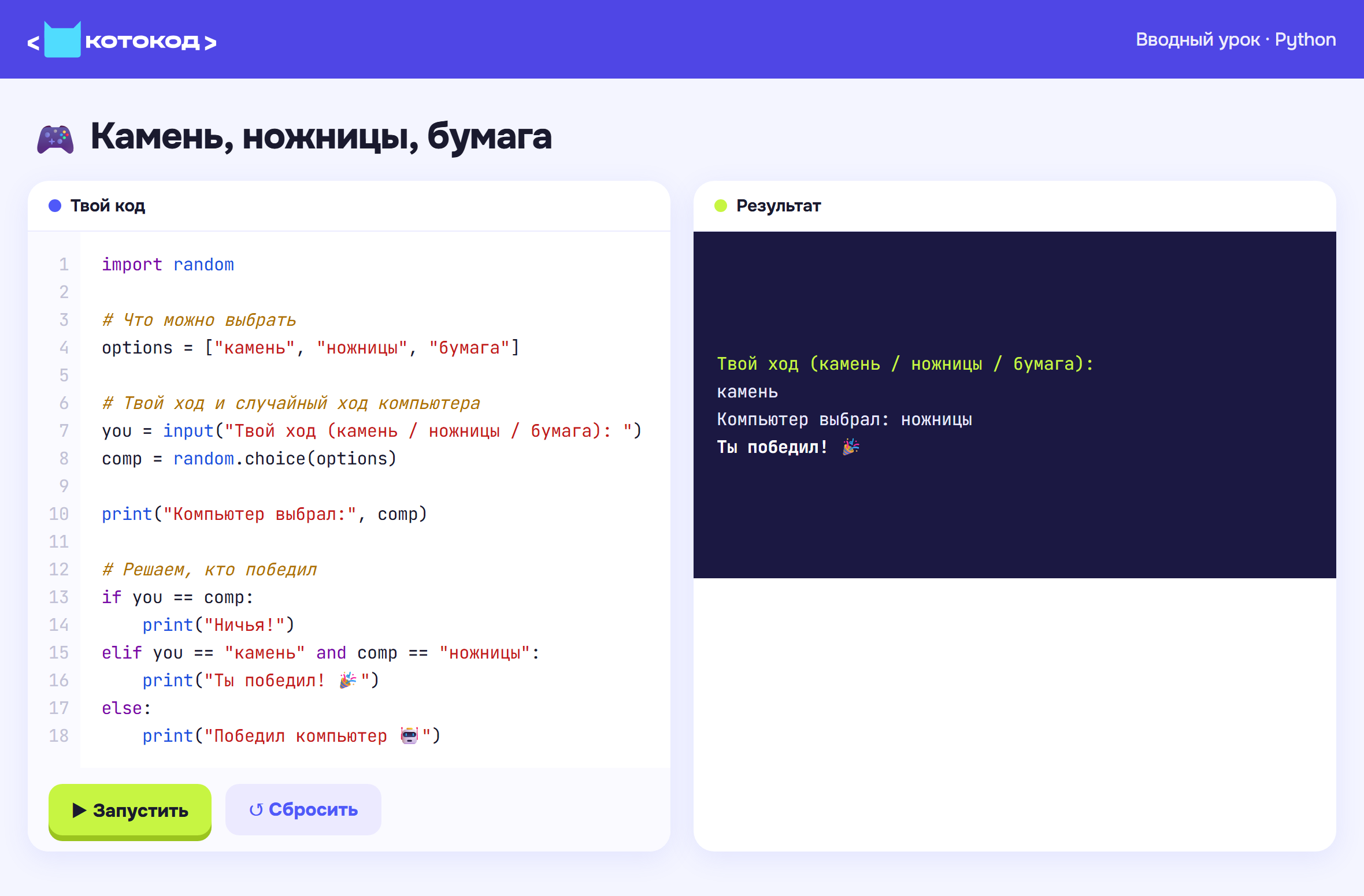1364x896 pixels.
Task: Click the Камень, ножницы, бумага heading
Action: coord(321,137)
